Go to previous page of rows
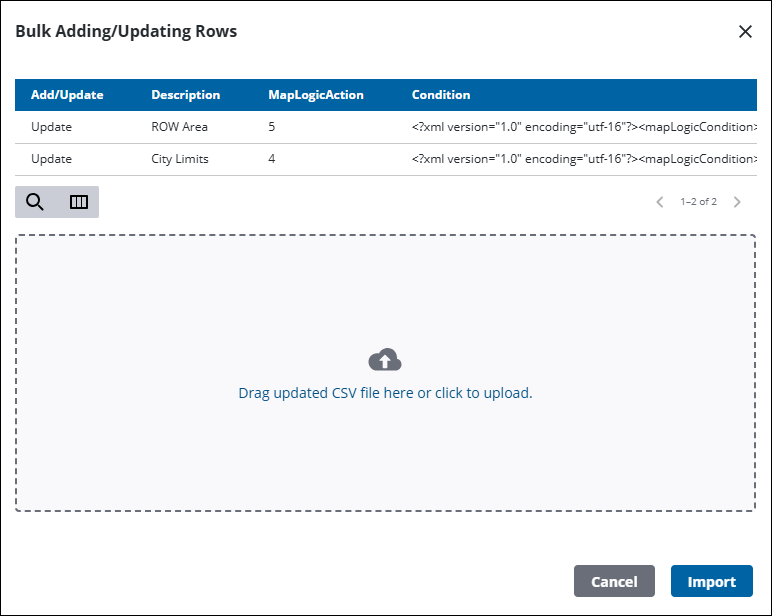This screenshot has width=772, height=616. 660,202
